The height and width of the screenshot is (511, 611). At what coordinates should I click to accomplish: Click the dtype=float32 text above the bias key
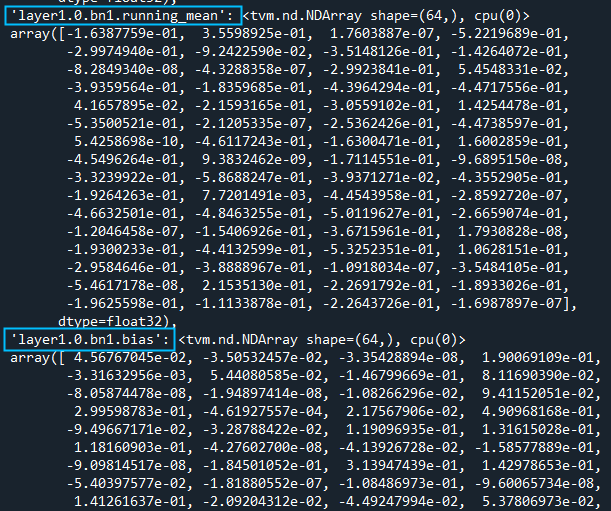click(x=110, y=322)
